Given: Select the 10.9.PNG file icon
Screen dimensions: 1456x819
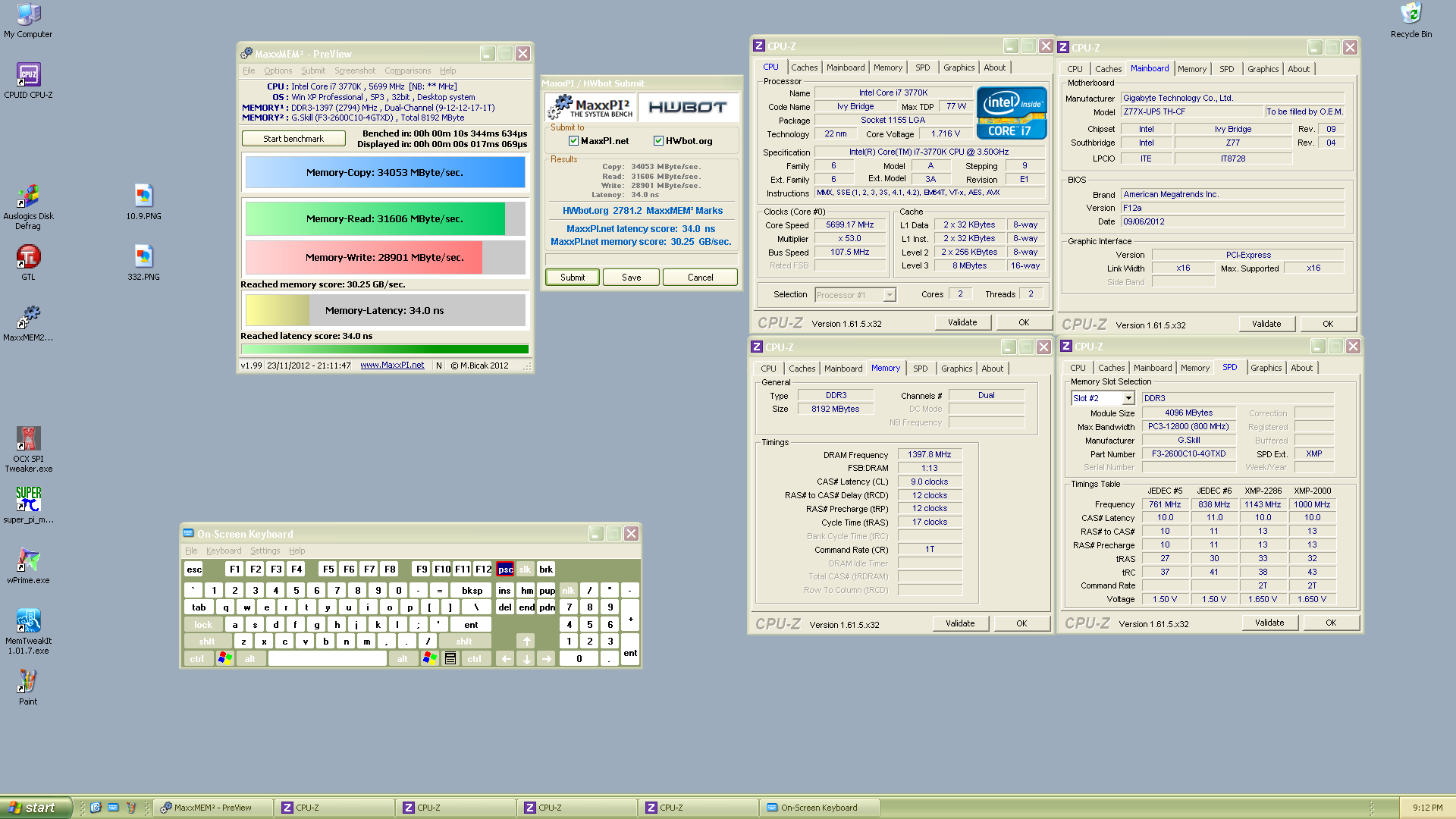Looking at the screenshot, I should click(143, 202).
